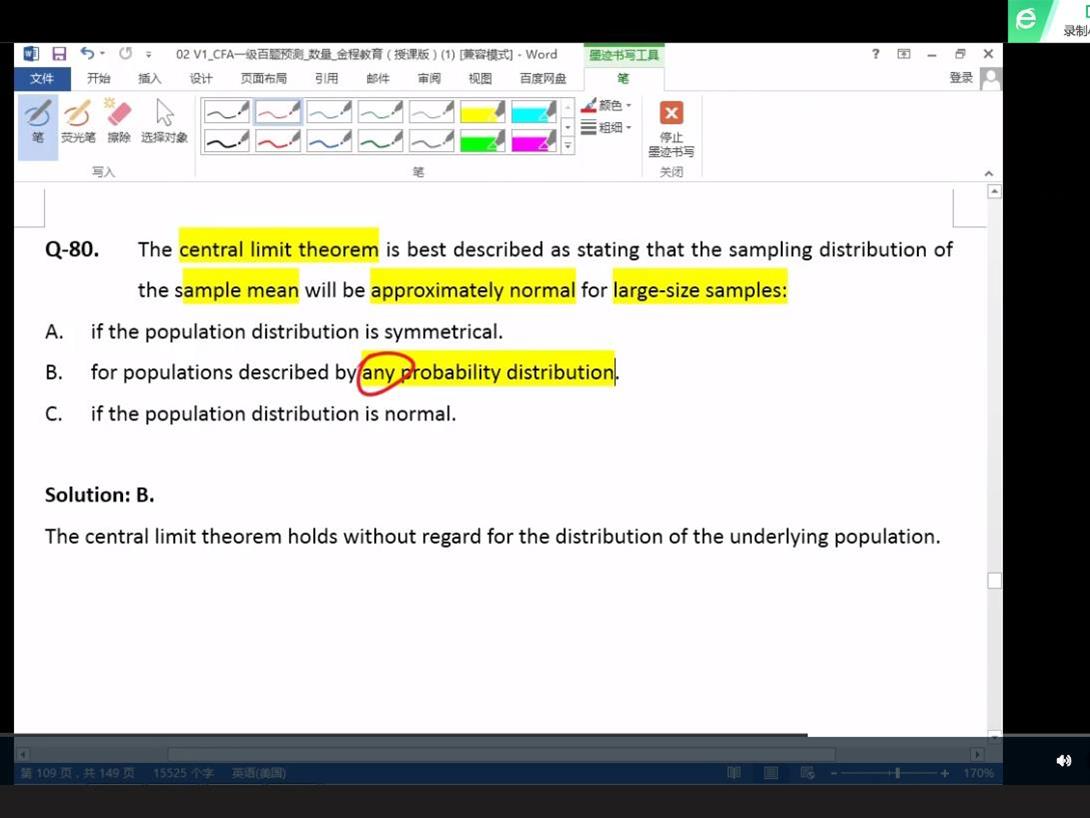This screenshot has width=1090, height=818.
Task: Open the ribbon display options icon
Action: click(904, 54)
